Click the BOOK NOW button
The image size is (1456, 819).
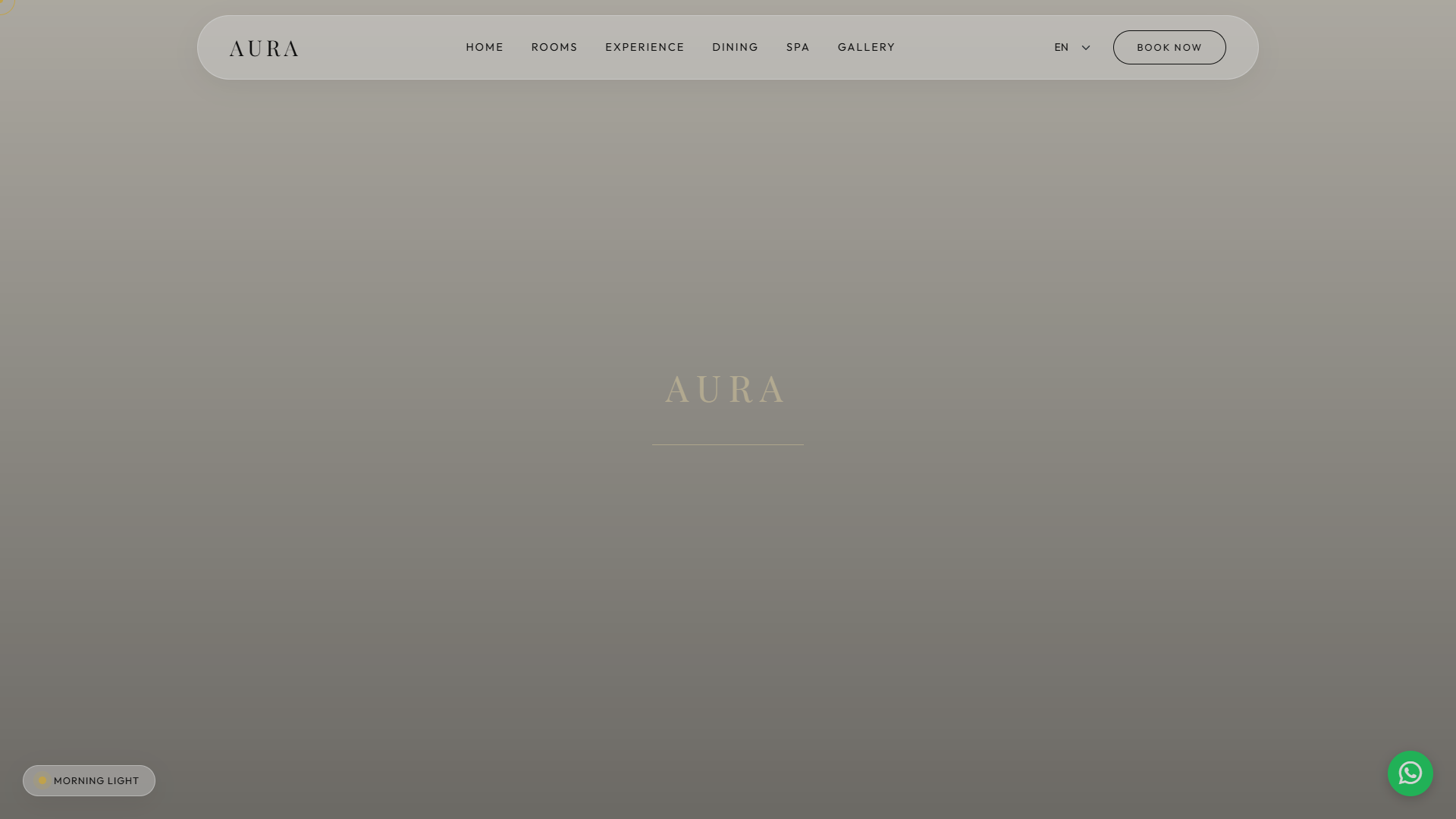pos(1169,47)
